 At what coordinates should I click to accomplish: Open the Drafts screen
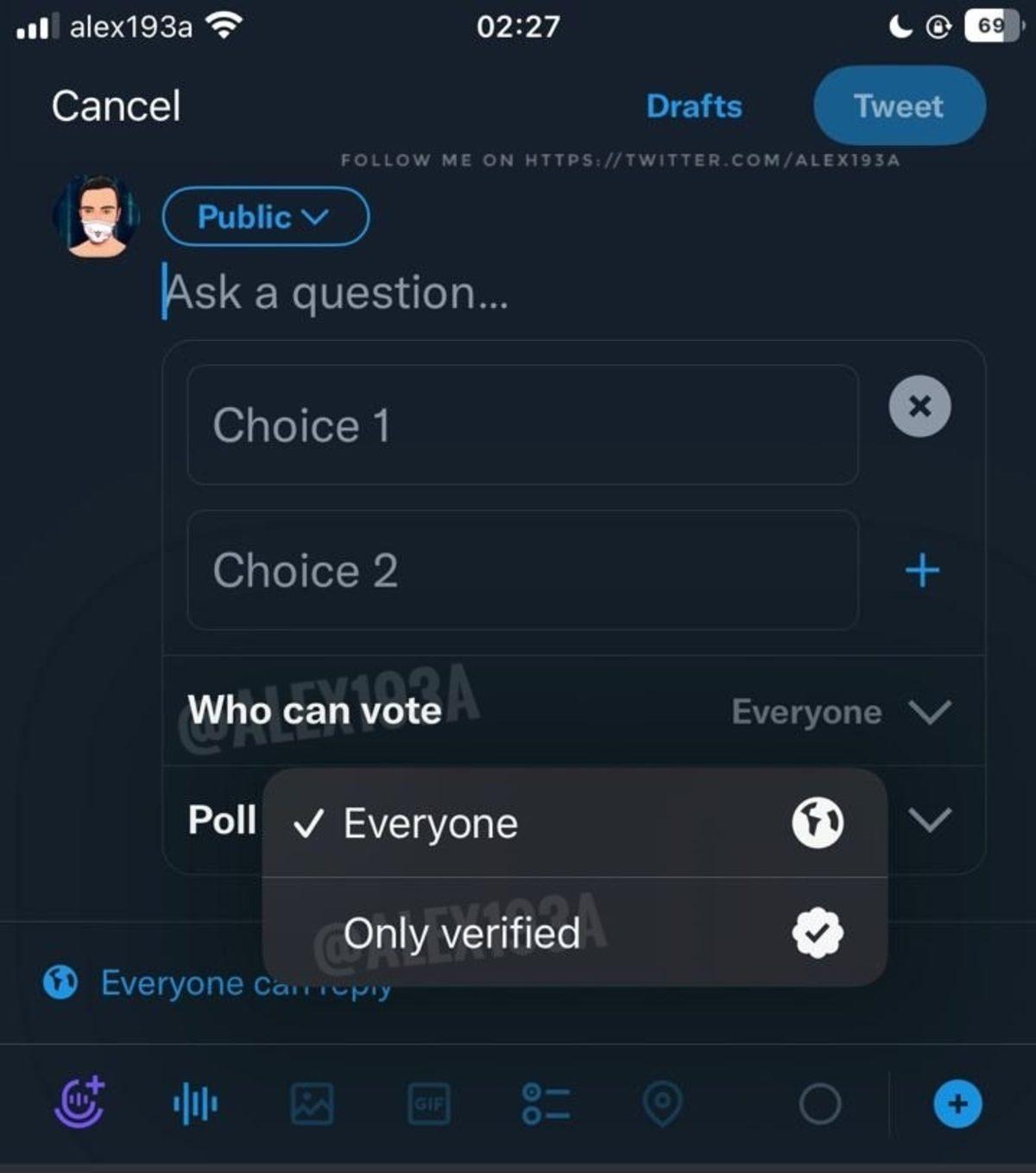point(693,106)
